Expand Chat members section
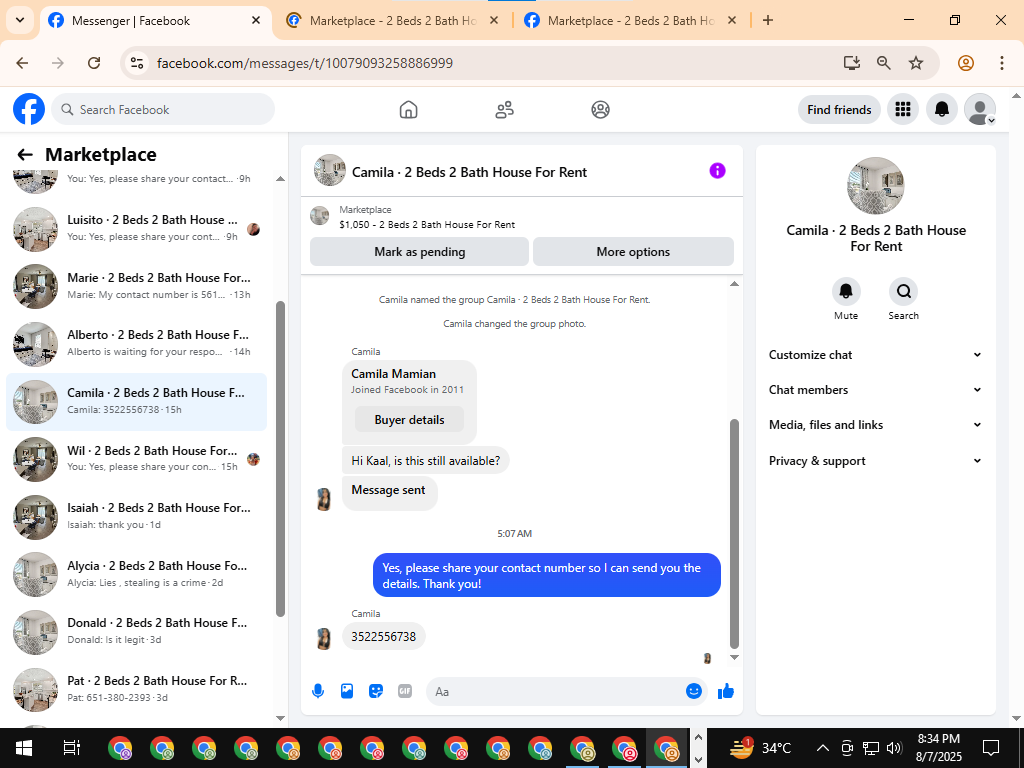 pyautogui.click(x=875, y=390)
